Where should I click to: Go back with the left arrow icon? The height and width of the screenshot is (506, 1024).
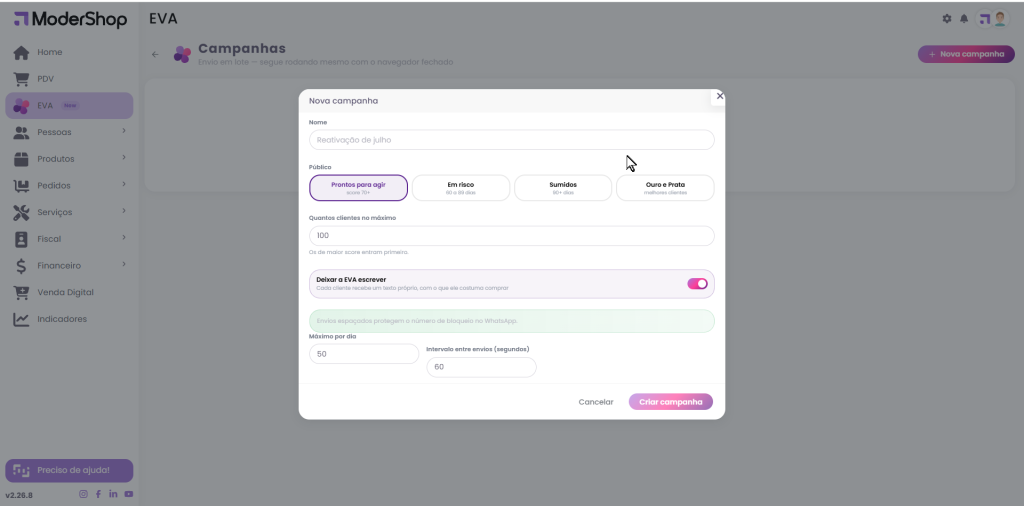click(155, 54)
